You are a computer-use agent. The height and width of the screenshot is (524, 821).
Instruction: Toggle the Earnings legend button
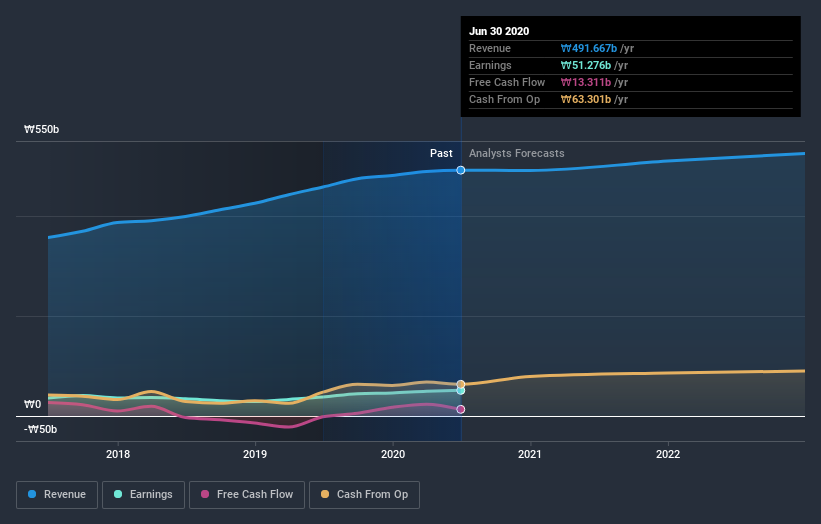(143, 495)
